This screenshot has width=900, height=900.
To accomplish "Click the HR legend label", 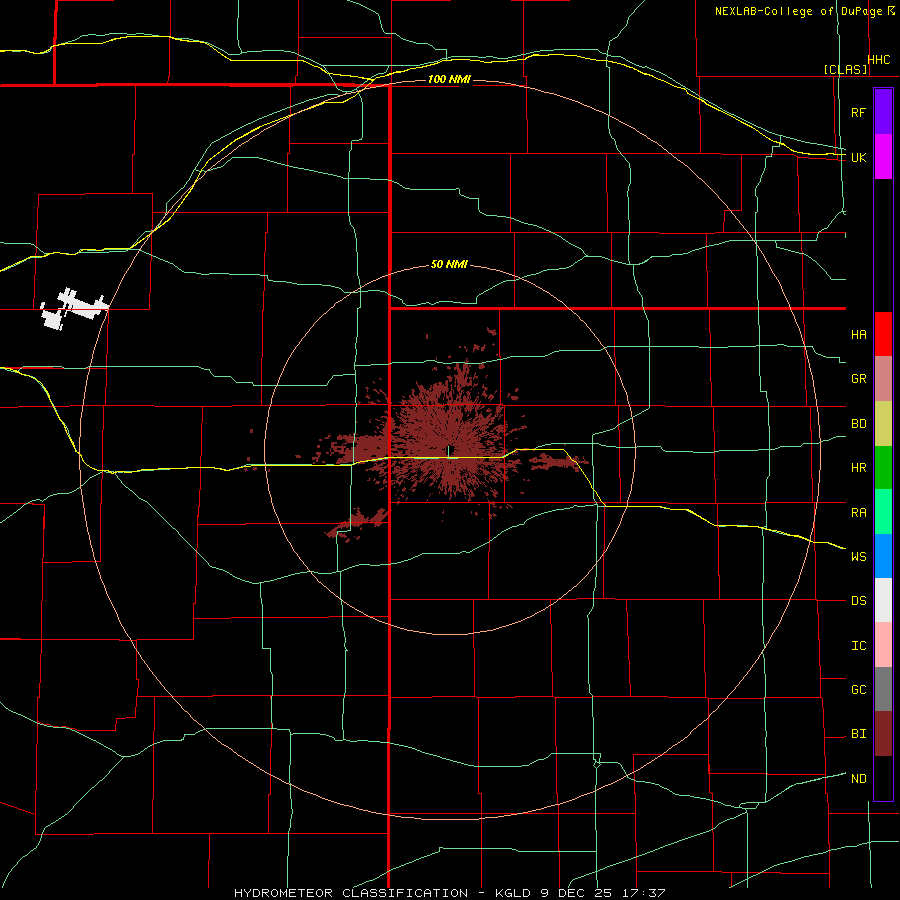I will pyautogui.click(x=858, y=468).
